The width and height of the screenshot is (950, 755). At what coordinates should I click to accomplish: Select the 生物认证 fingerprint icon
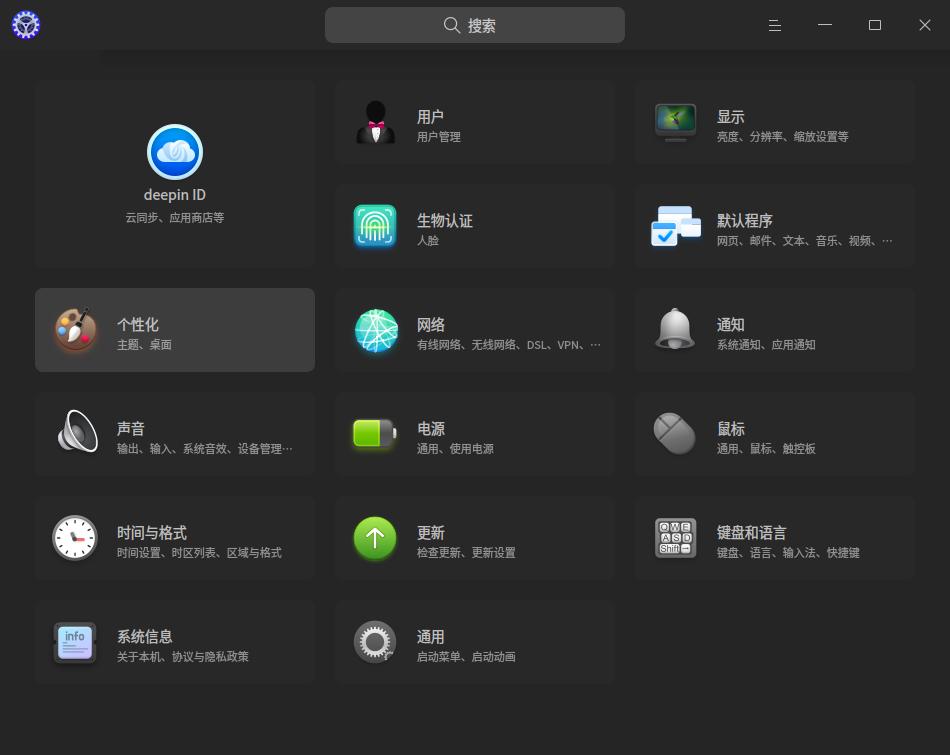pos(375,226)
